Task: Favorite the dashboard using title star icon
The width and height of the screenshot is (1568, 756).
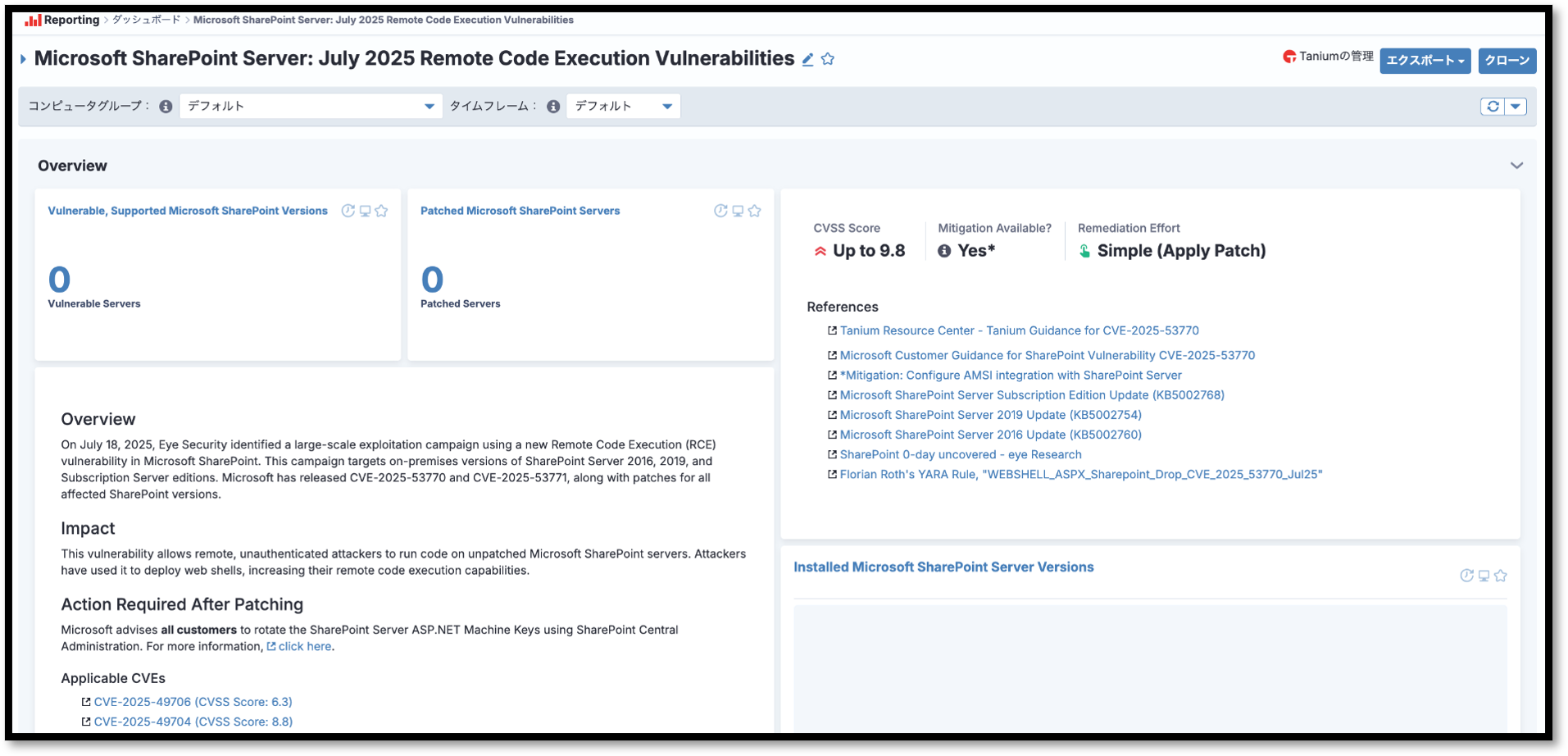Action: pyautogui.click(x=828, y=59)
